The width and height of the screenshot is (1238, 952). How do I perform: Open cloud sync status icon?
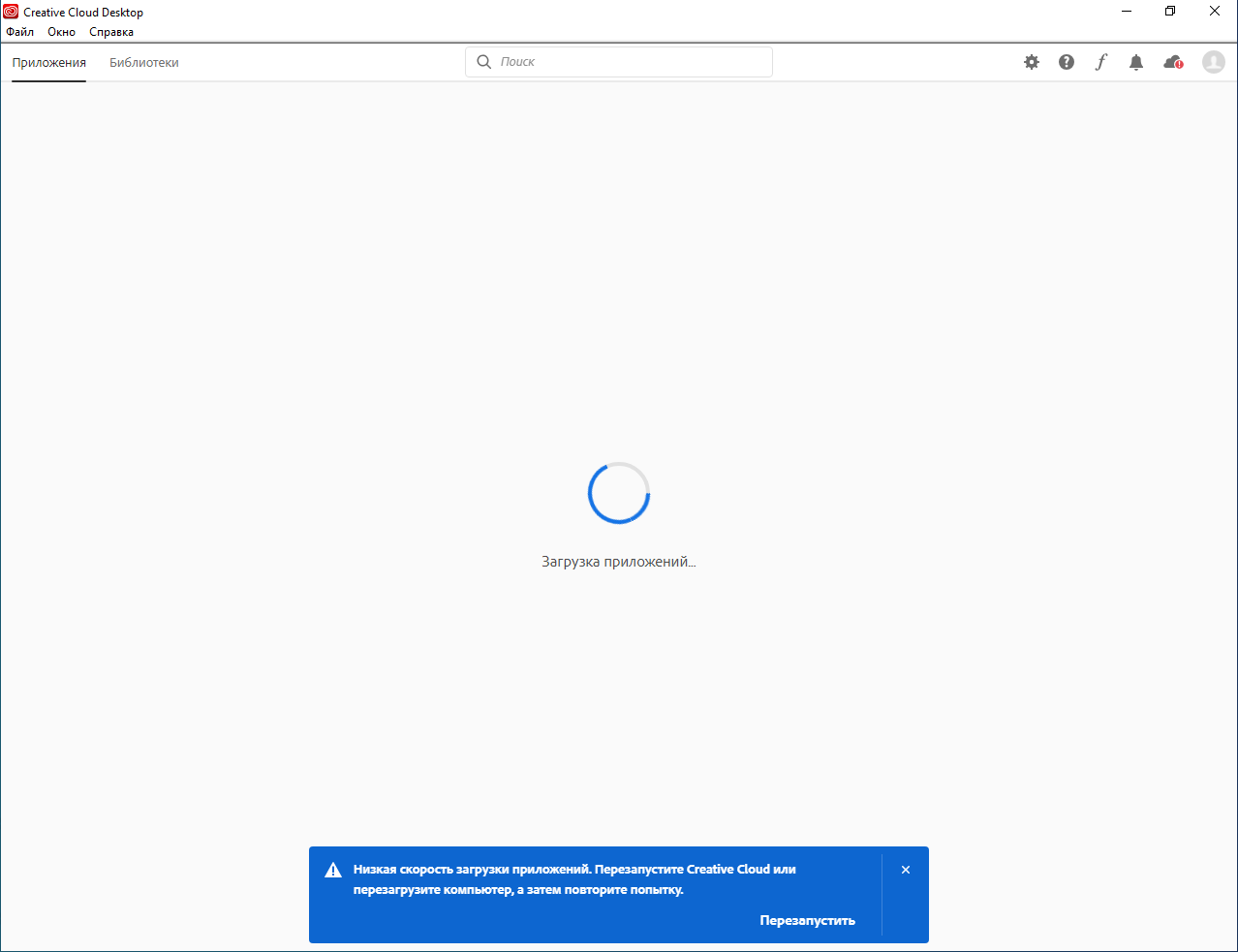point(1173,62)
